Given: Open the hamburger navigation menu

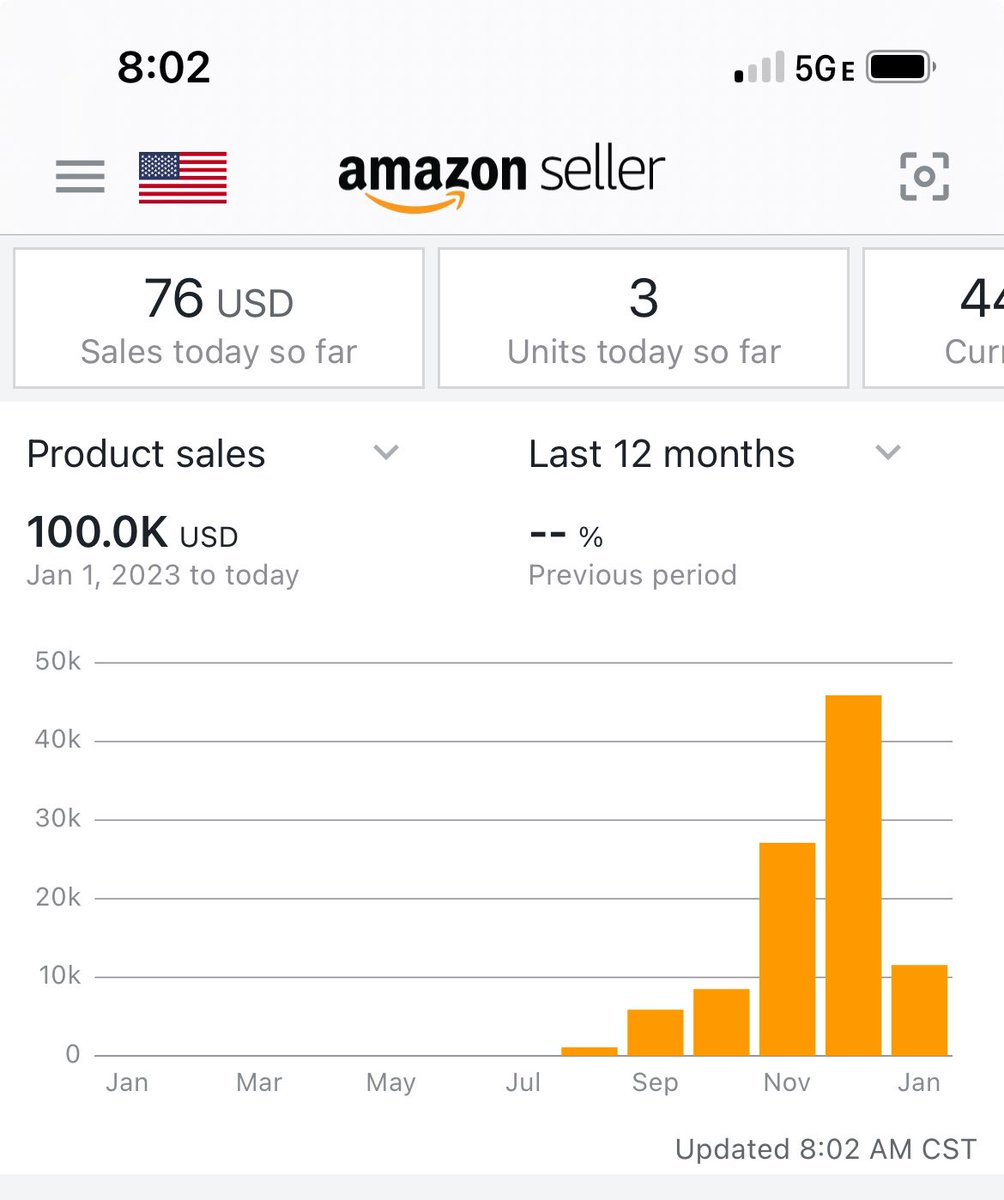Looking at the screenshot, I should [80, 177].
